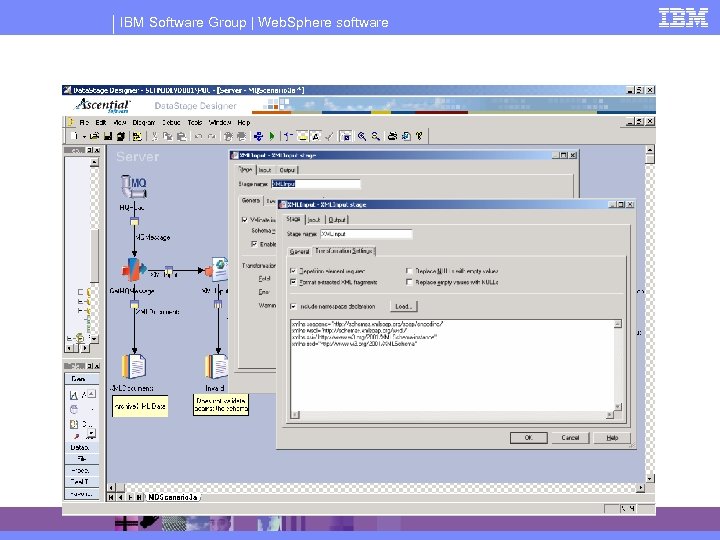Toggle Repetition element required checkbox

pyautogui.click(x=293, y=271)
